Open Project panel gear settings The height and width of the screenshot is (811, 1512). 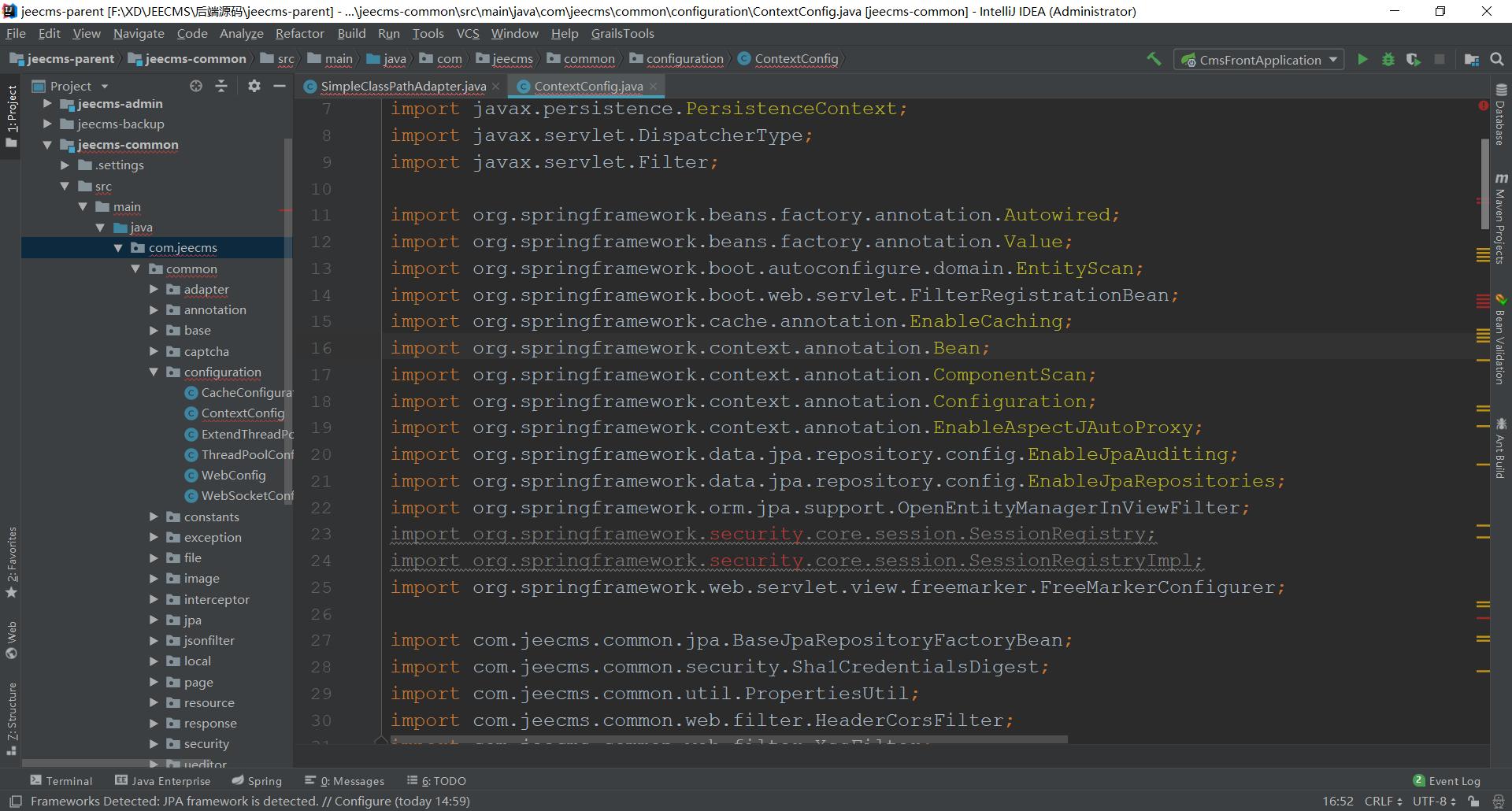pyautogui.click(x=254, y=86)
